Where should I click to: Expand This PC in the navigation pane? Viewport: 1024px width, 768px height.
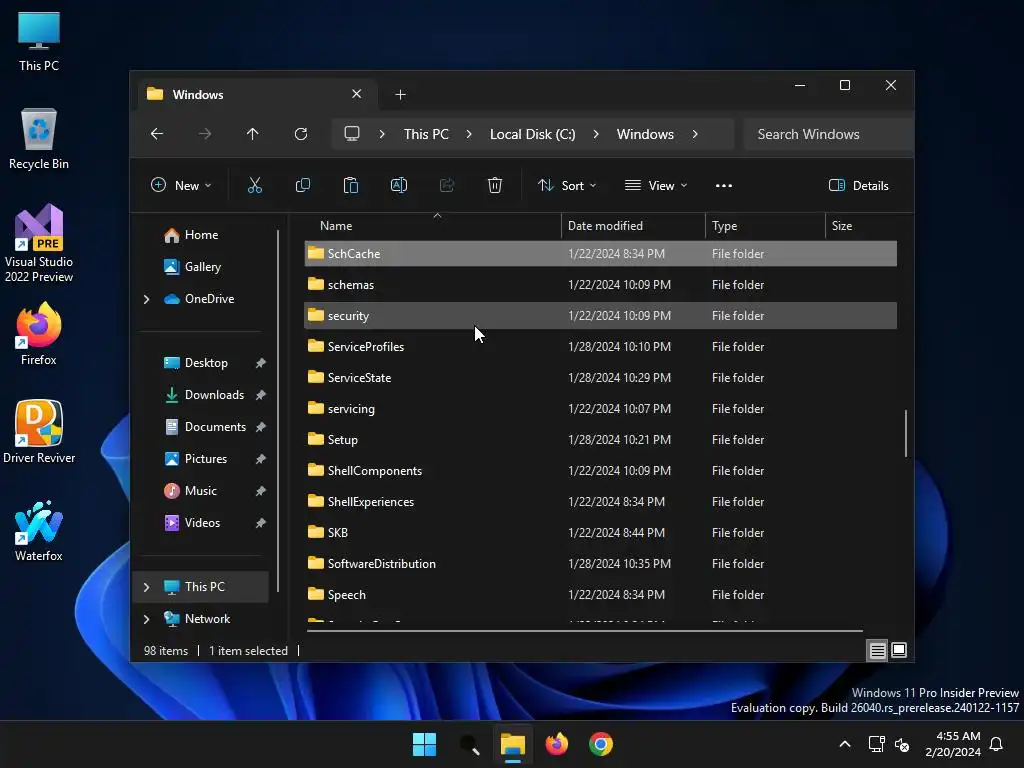coord(146,587)
